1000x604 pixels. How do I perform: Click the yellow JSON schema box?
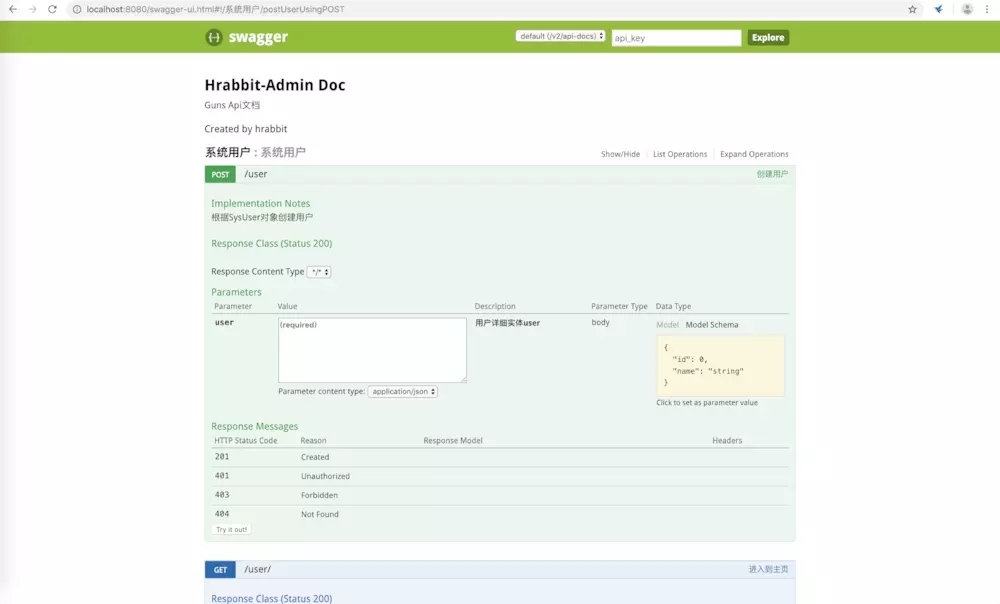click(721, 365)
